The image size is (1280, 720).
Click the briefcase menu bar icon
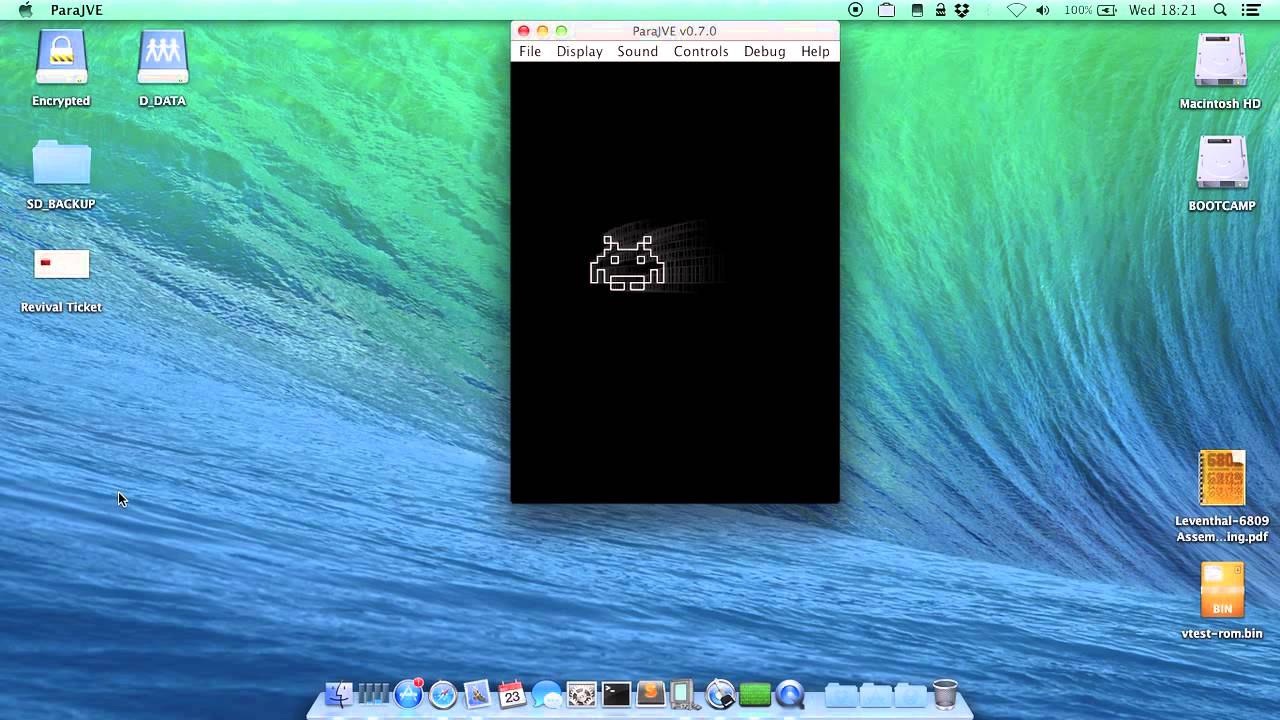886,10
